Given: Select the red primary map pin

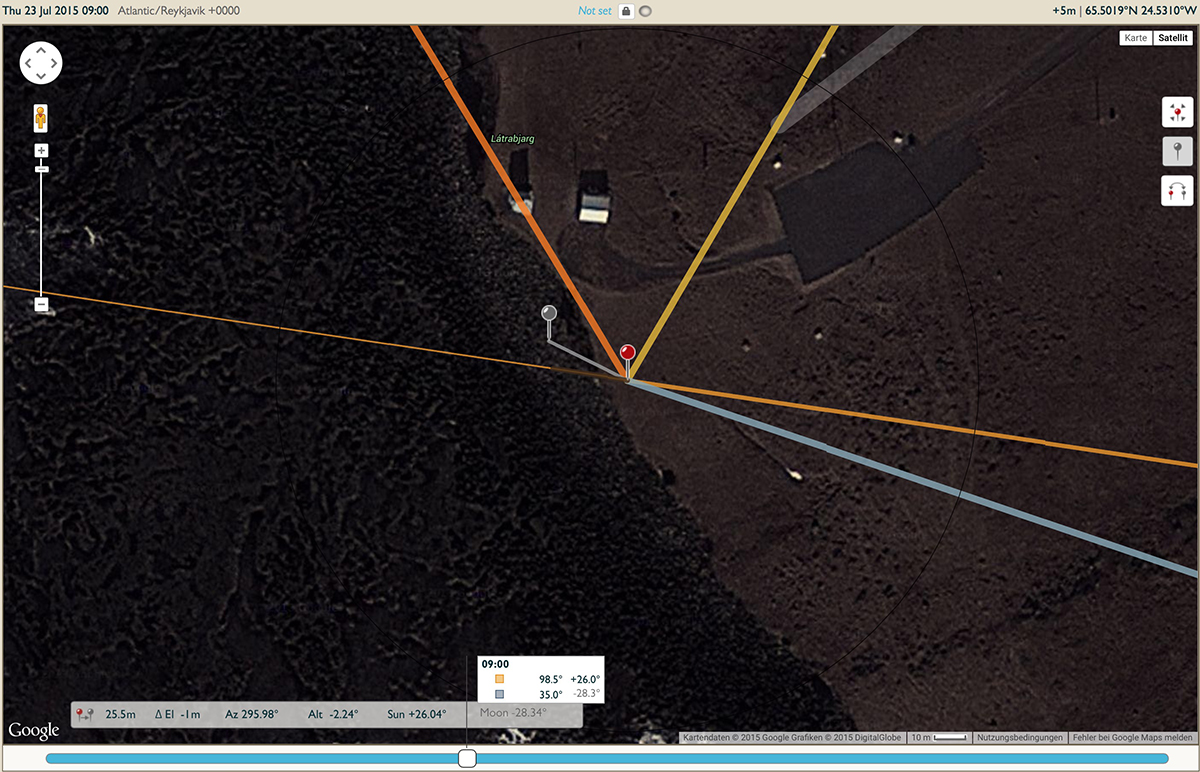Looking at the screenshot, I should click(x=627, y=361).
